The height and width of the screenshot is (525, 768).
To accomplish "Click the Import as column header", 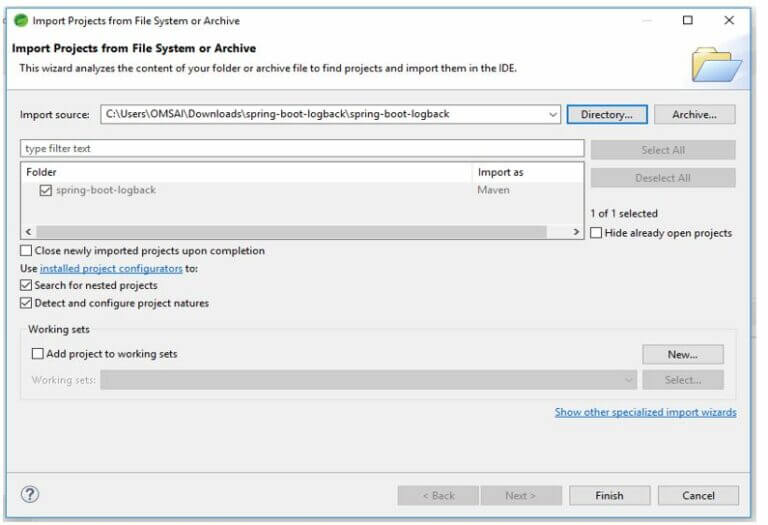I will pyautogui.click(x=528, y=172).
